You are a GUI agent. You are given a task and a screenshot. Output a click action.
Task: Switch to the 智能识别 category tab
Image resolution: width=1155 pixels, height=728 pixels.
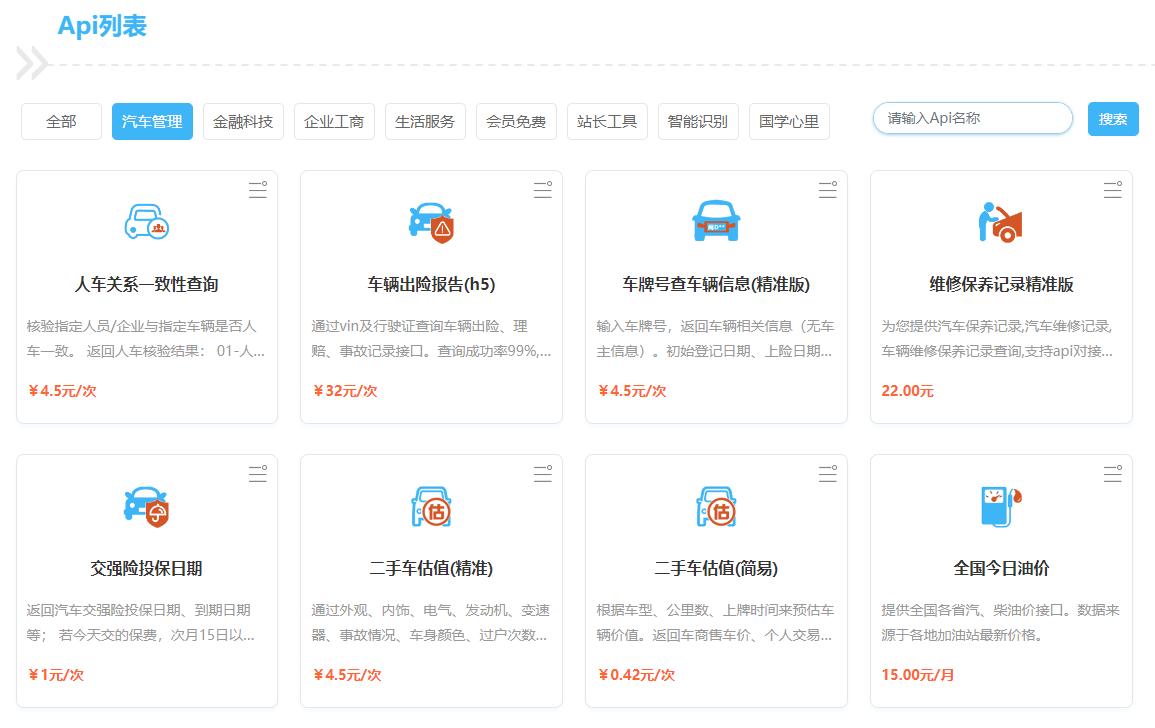click(x=698, y=122)
